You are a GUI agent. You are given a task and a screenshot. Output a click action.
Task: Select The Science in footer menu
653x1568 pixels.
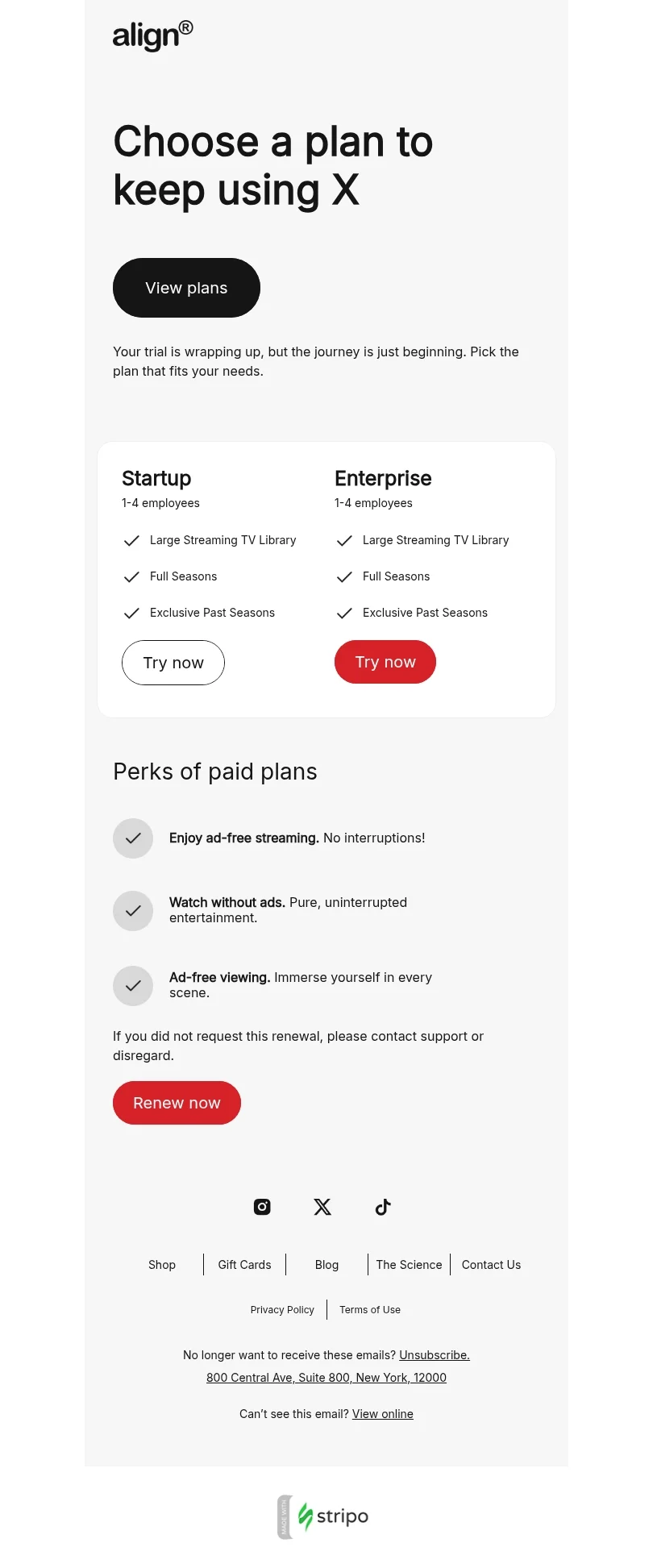pos(409,1265)
